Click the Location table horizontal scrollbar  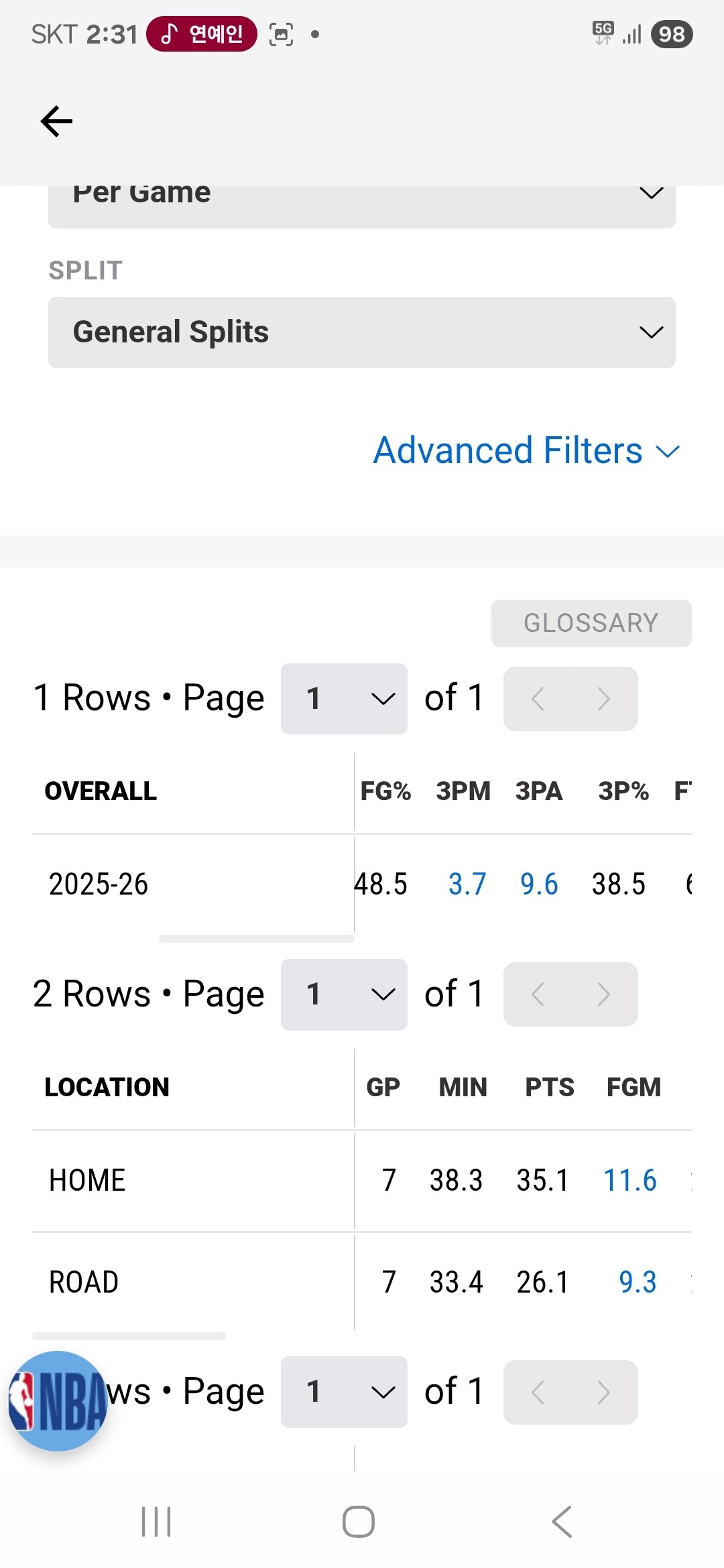(x=129, y=1336)
